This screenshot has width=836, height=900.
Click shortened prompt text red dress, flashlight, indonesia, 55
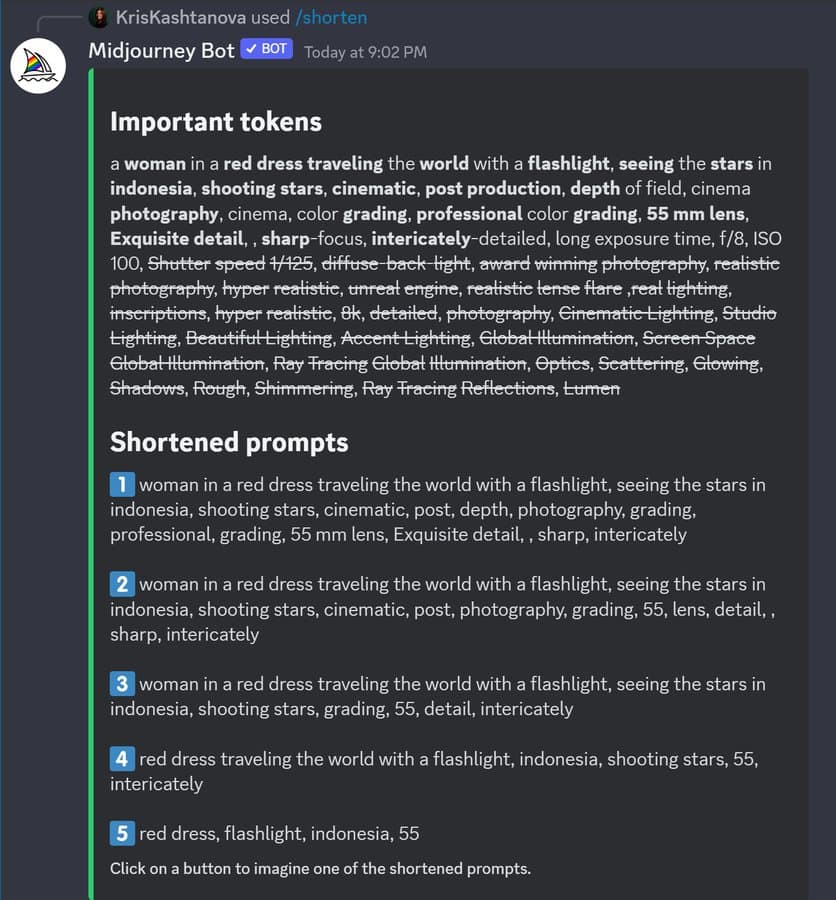tap(279, 833)
